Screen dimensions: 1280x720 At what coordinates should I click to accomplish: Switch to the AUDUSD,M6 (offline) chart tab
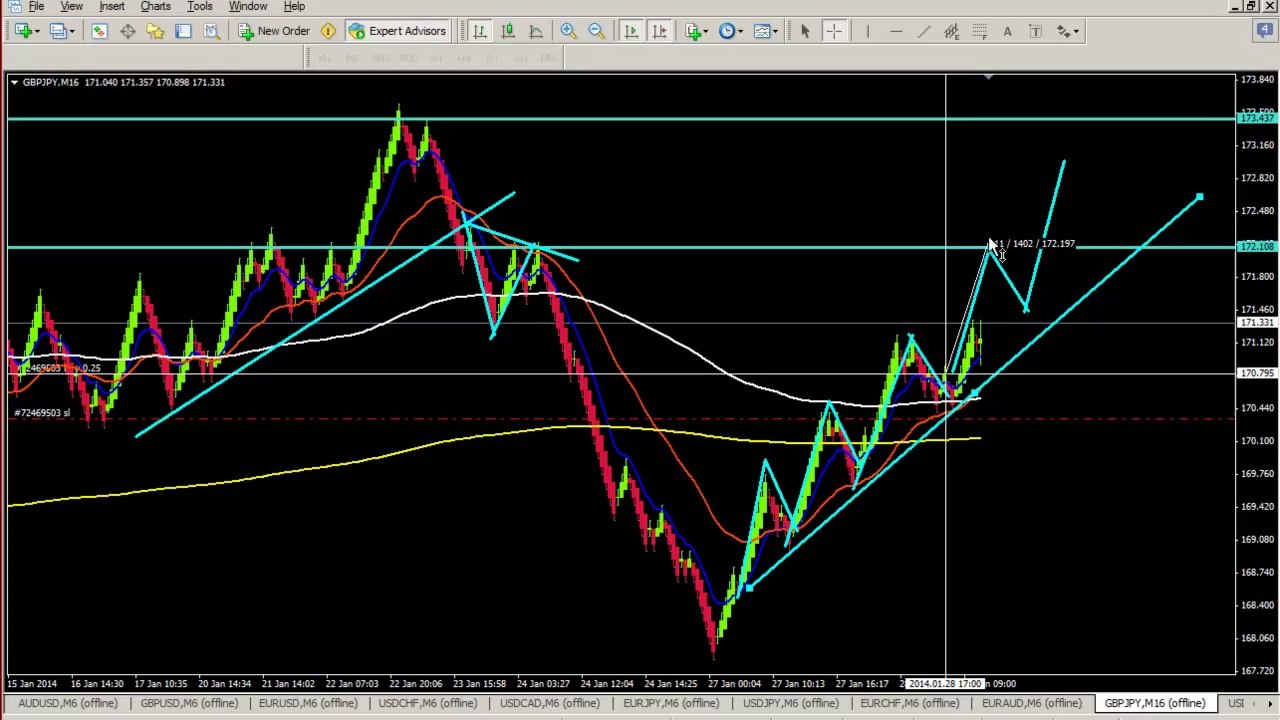pyautogui.click(x=67, y=703)
